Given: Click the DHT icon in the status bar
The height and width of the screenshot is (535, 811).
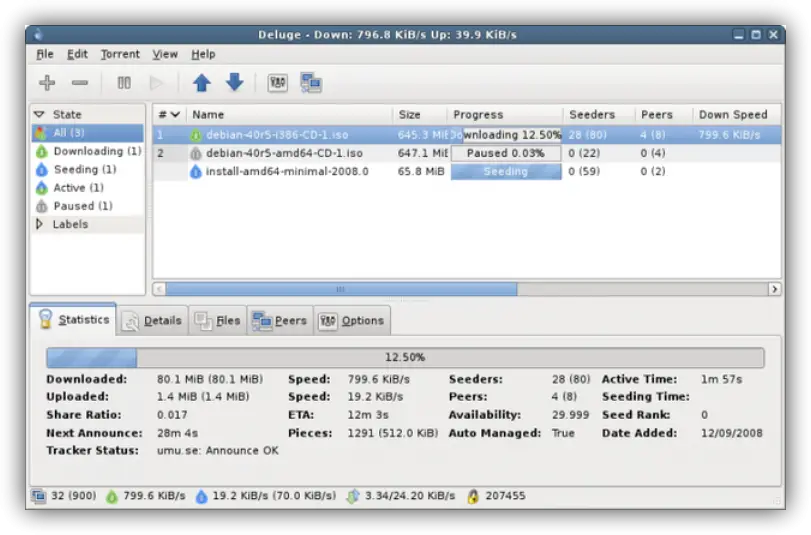Looking at the screenshot, I should pos(473,497).
